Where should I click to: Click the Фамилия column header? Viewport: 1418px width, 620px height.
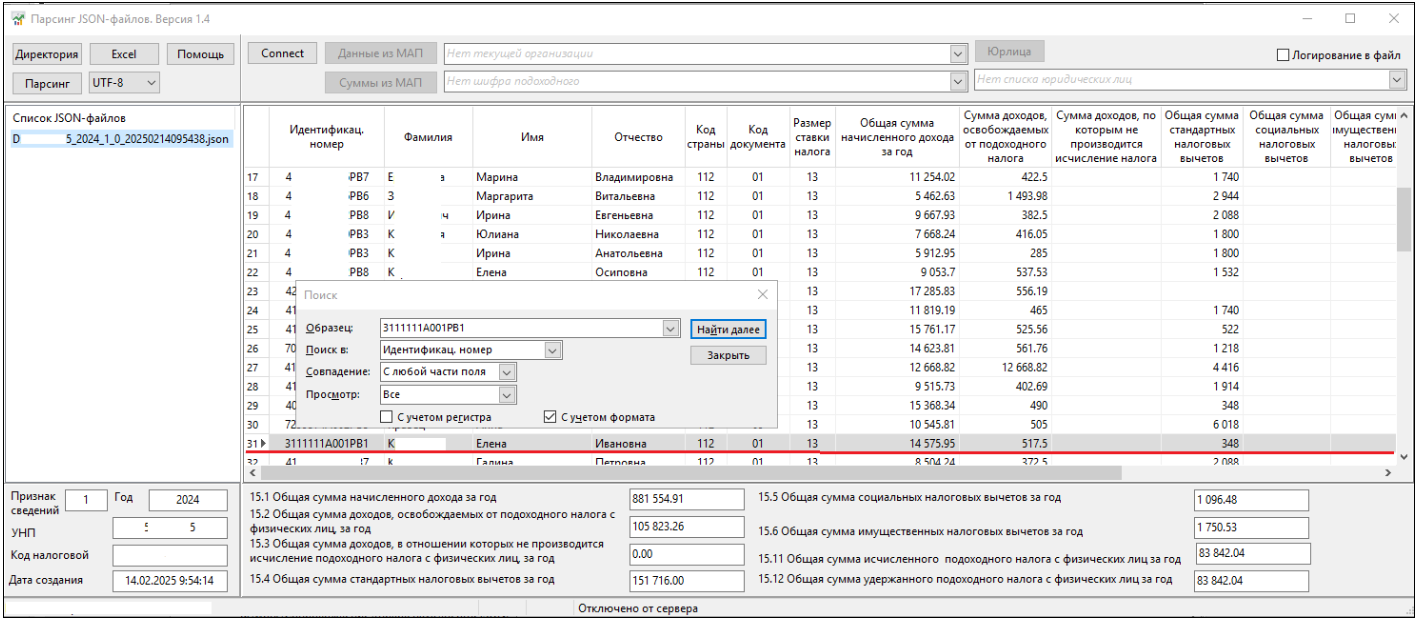(428, 137)
